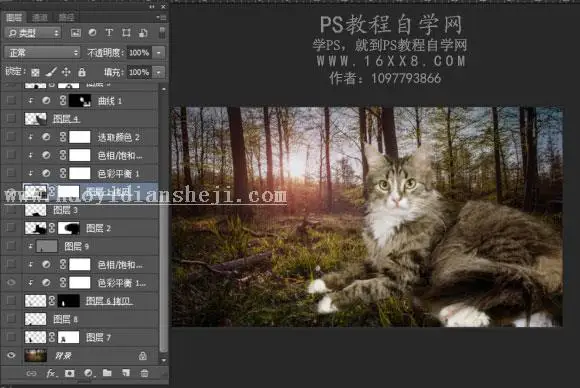Click the layers list scroll down arrow
The image size is (580, 388).
163,360
